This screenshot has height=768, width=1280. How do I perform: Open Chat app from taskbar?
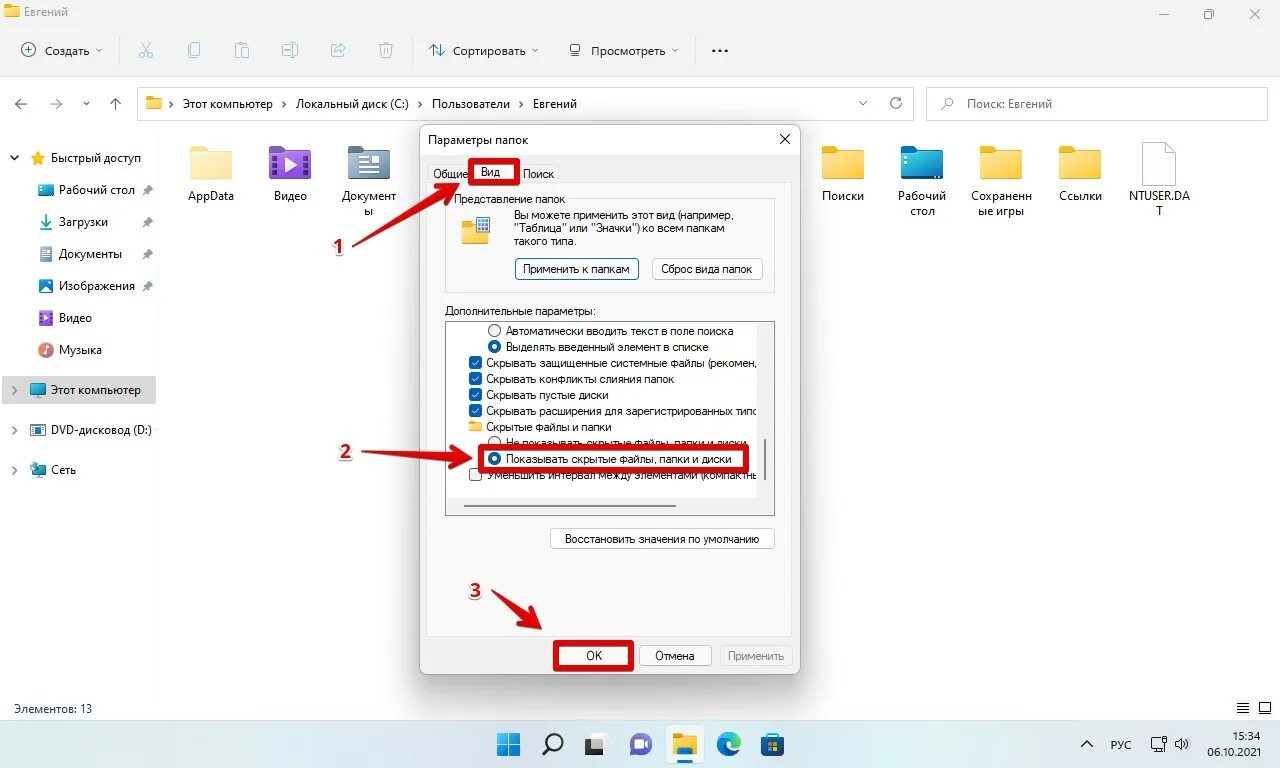pos(640,744)
